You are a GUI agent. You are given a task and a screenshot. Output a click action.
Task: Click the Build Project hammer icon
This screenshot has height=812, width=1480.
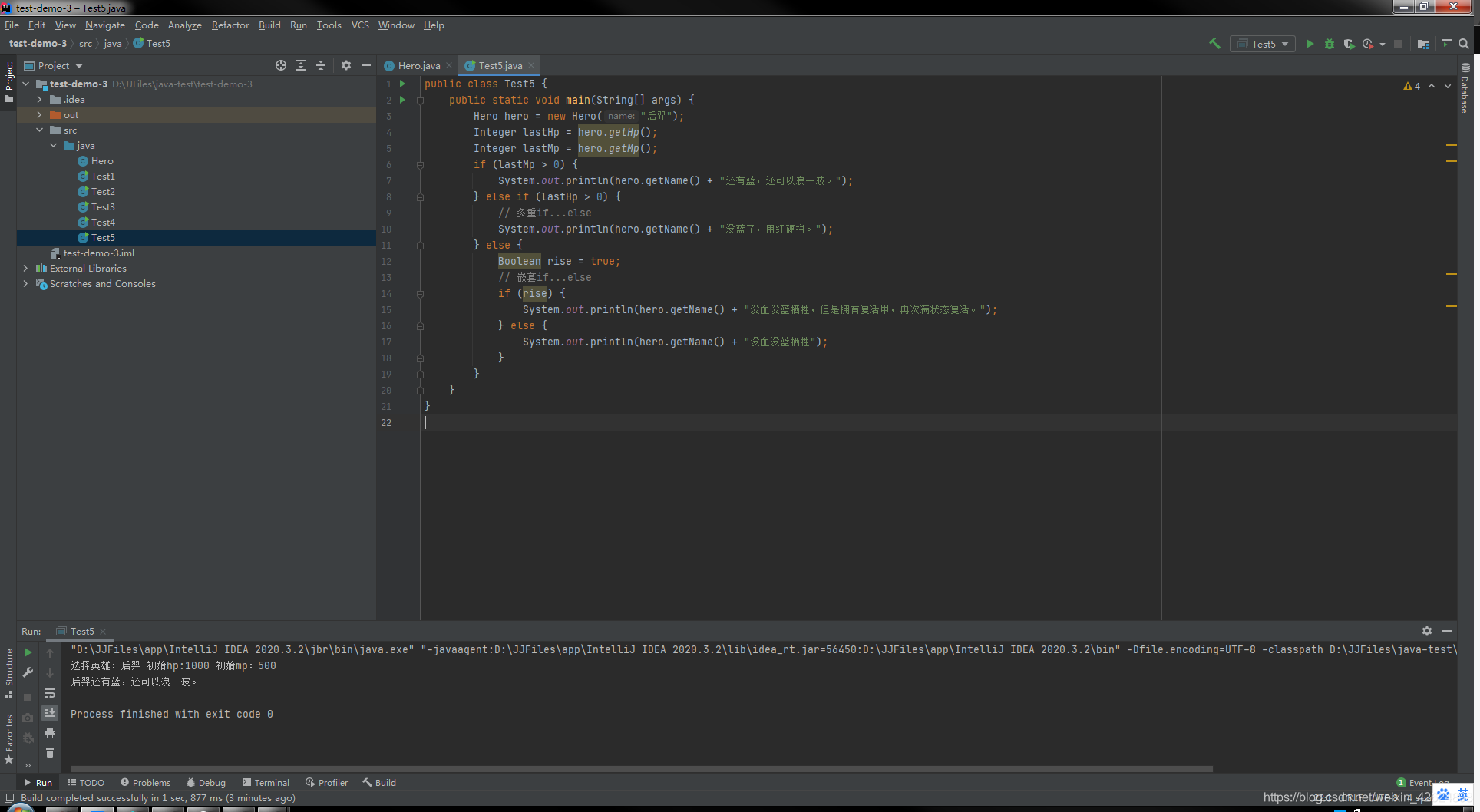[1214, 44]
